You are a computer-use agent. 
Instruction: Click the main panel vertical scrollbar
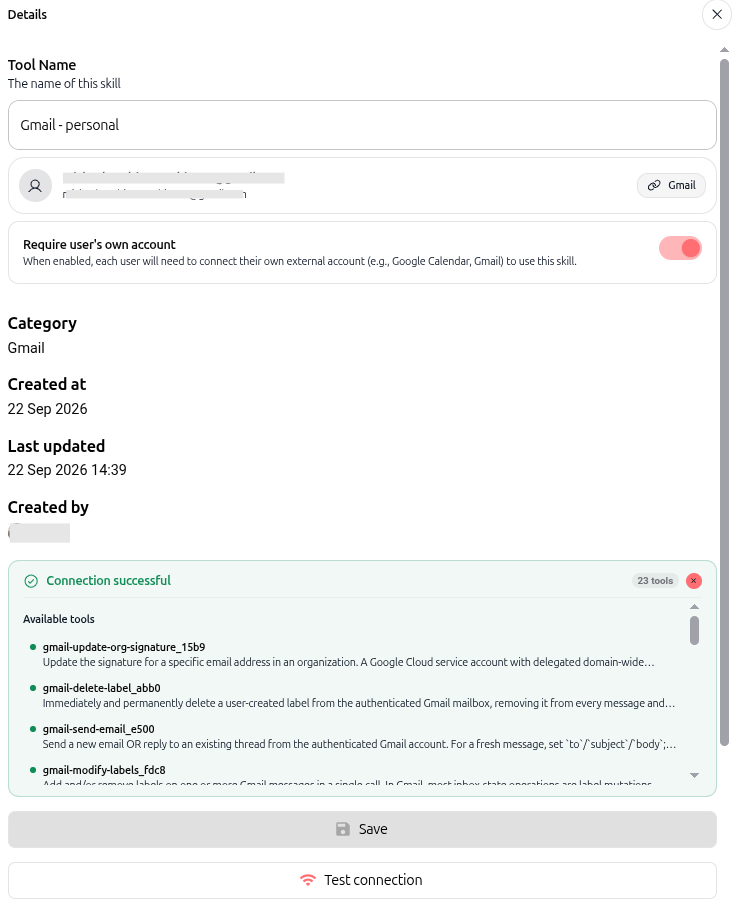724,402
